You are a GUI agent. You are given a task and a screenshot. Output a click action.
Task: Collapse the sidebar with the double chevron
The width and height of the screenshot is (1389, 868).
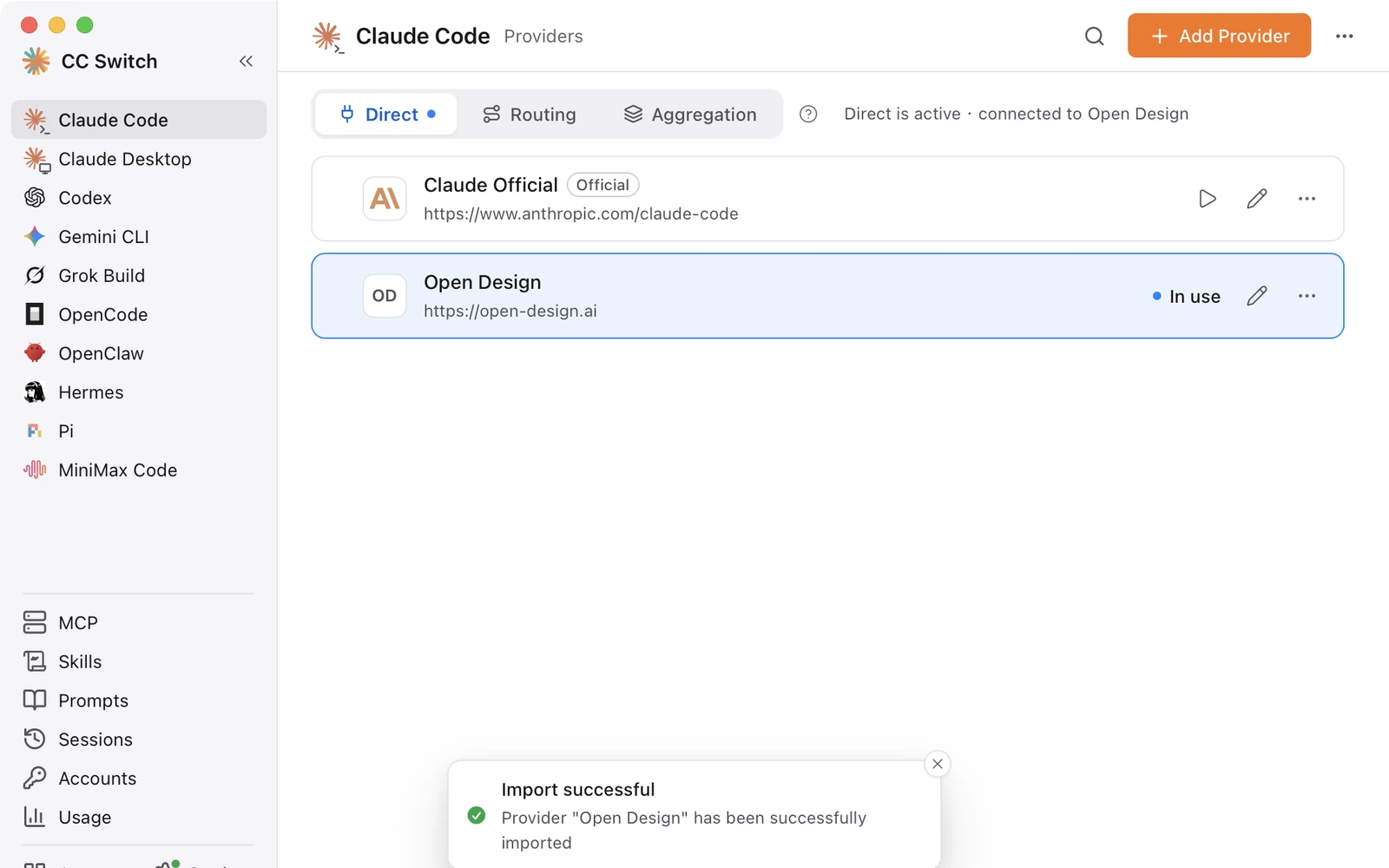pyautogui.click(x=246, y=61)
